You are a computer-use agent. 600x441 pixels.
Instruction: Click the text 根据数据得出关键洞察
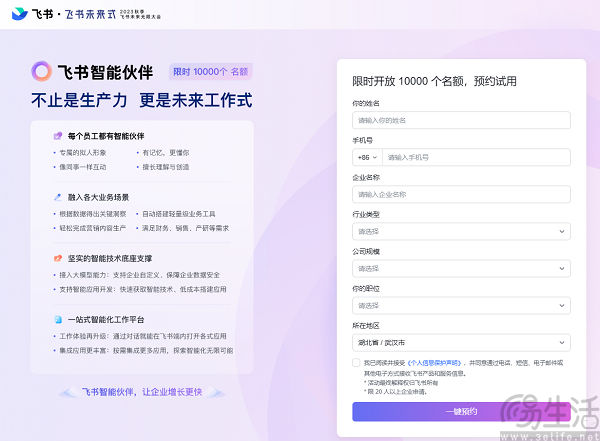(x=93, y=214)
